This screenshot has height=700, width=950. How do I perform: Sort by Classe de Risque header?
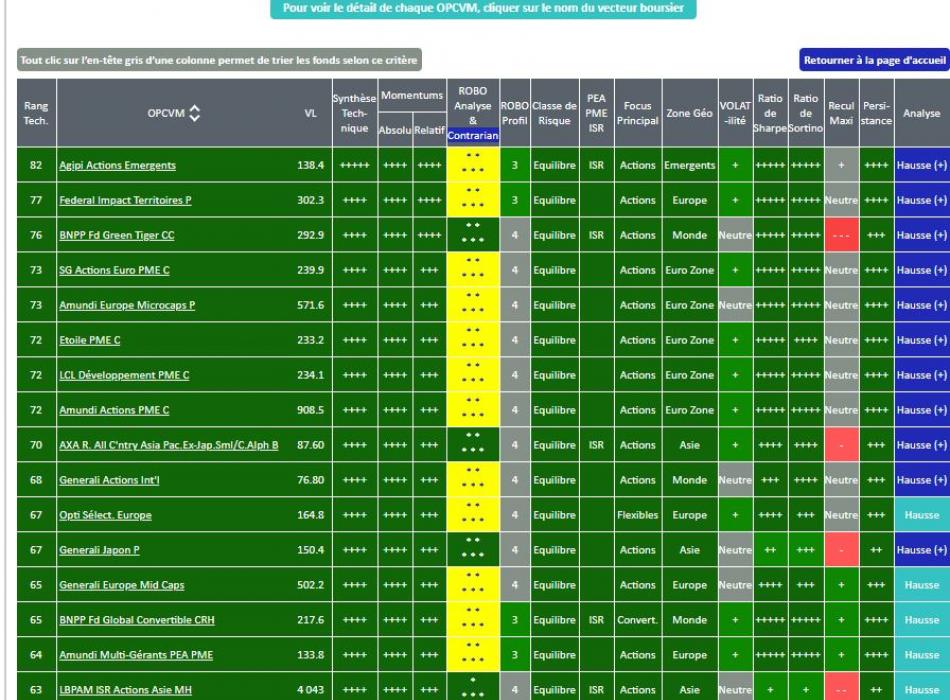554,113
